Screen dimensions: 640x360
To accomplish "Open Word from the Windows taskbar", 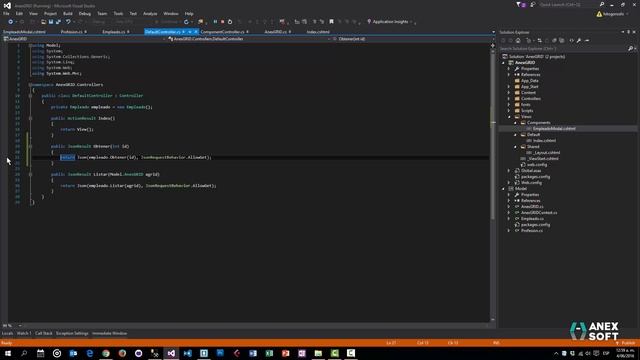I will point(253,353).
